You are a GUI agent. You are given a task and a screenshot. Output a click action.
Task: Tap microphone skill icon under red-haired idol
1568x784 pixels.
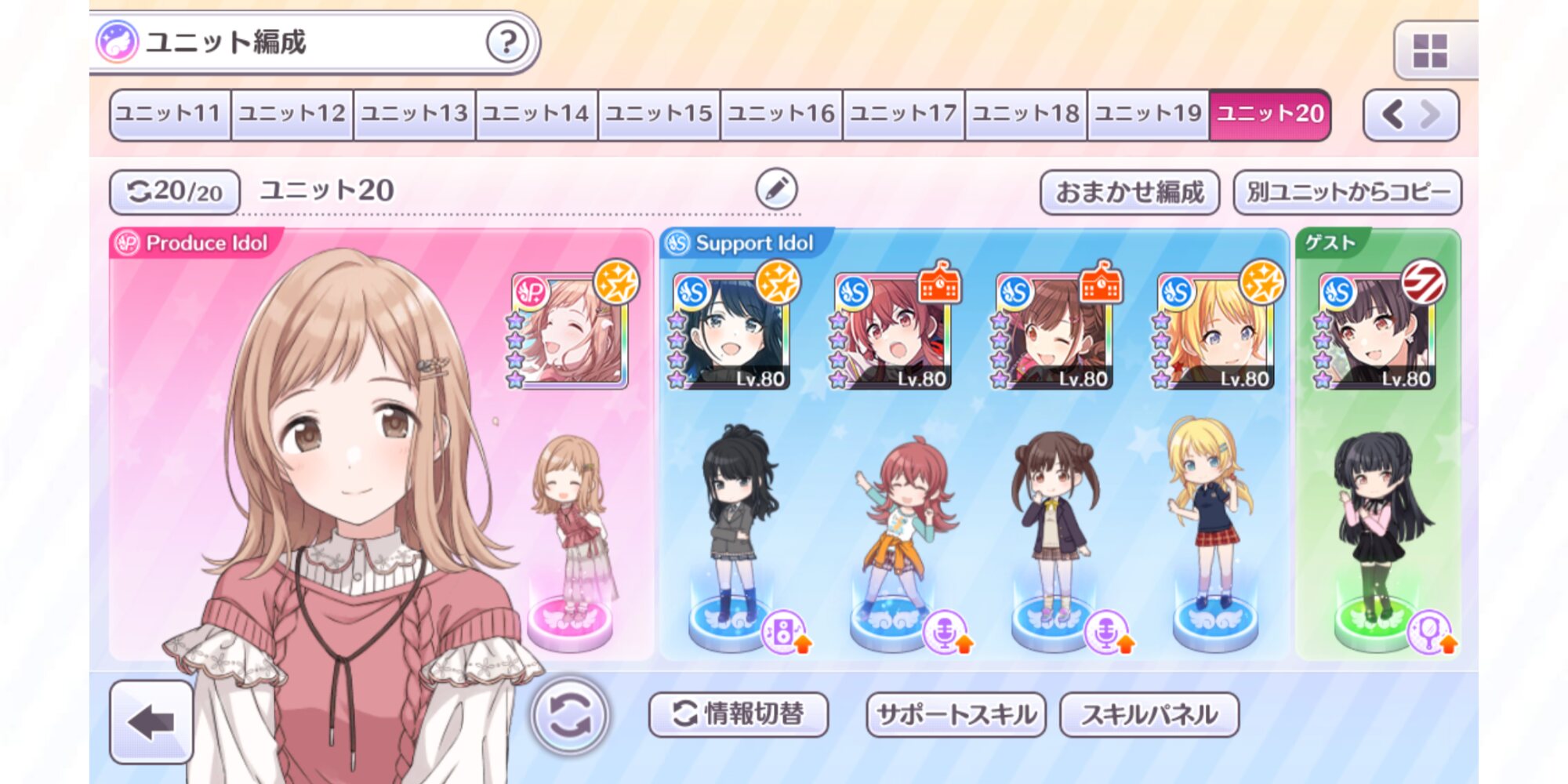946,632
